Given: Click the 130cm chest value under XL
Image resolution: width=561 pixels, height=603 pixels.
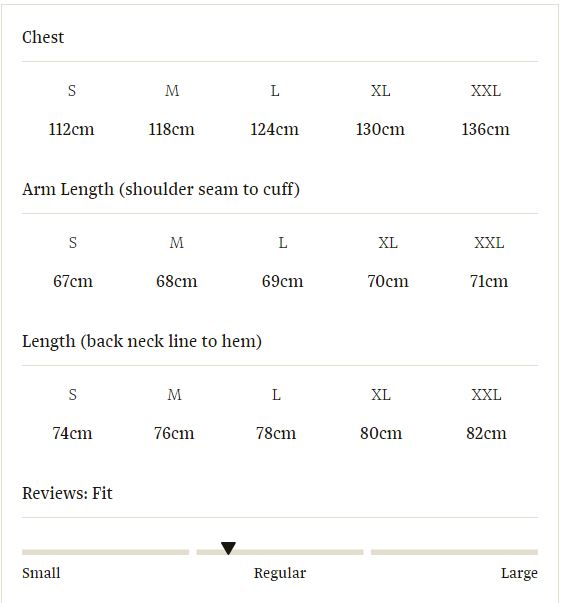Looking at the screenshot, I should [380, 129].
